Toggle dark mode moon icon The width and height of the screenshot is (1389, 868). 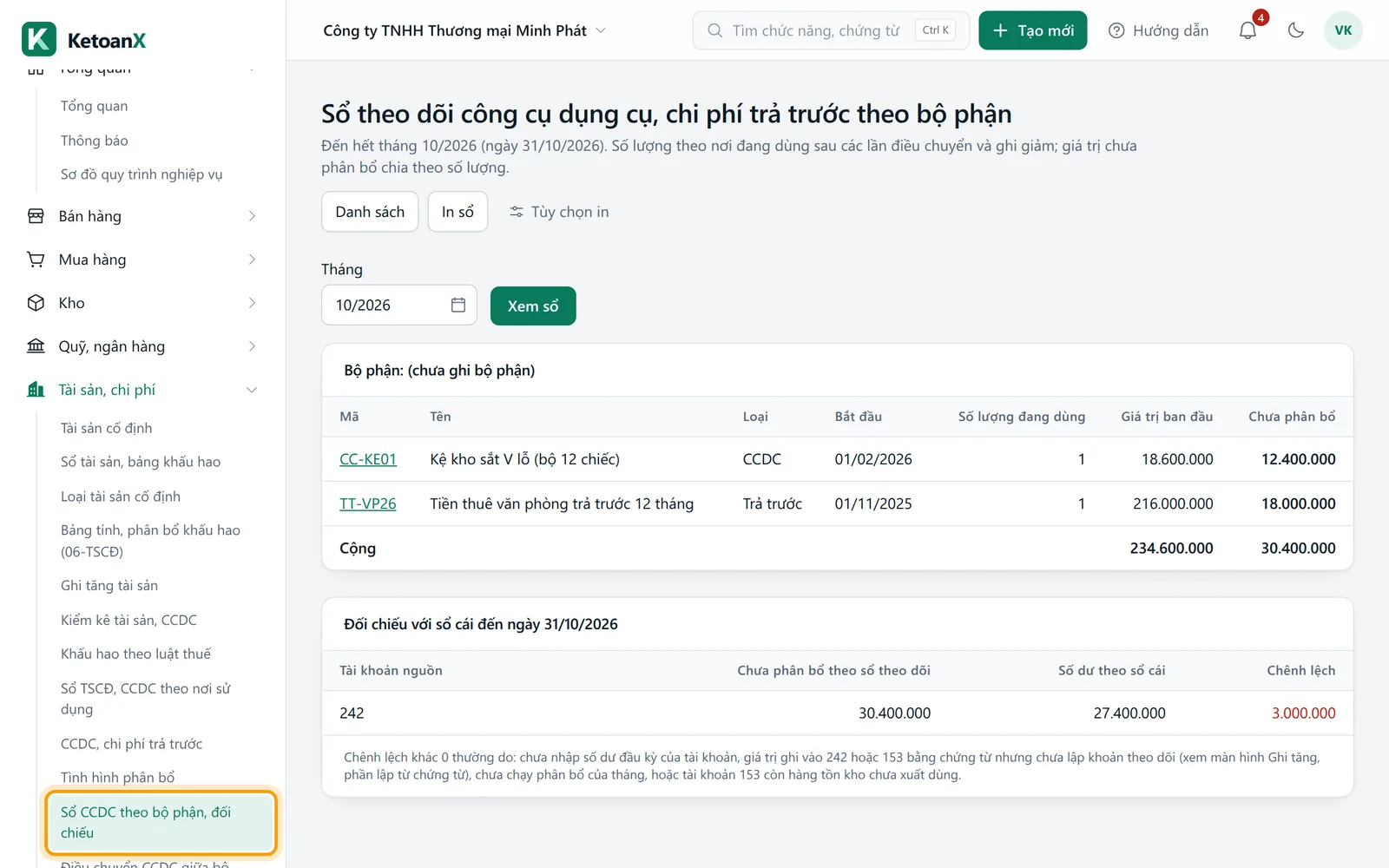[1296, 30]
